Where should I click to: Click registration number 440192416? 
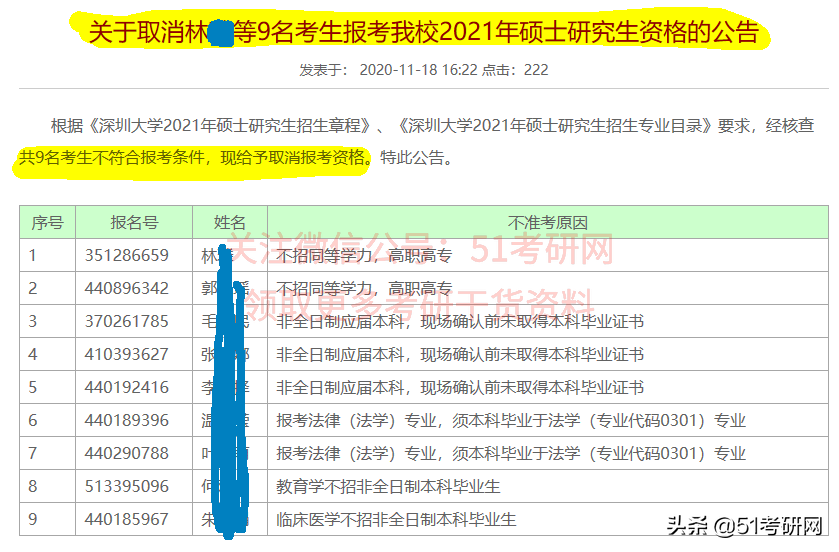tap(126, 387)
